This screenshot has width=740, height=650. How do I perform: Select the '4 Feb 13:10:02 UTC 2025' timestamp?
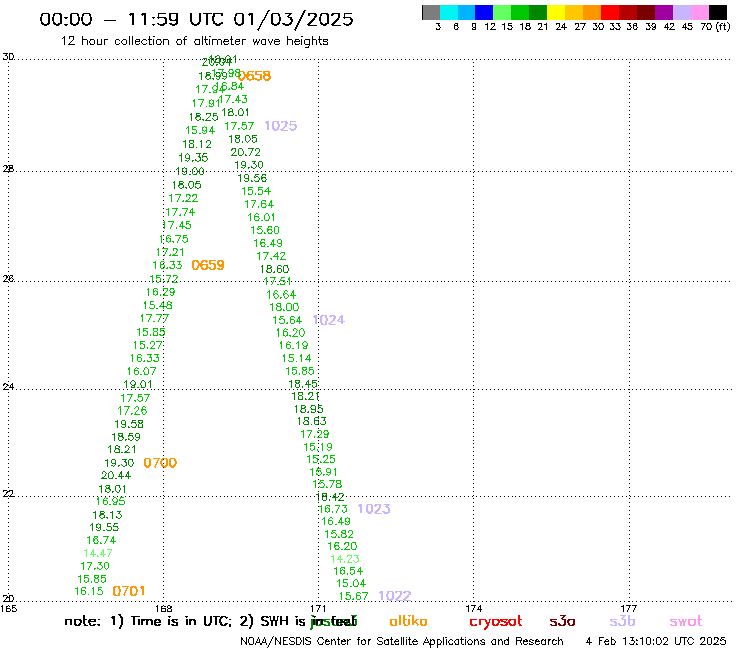656,641
